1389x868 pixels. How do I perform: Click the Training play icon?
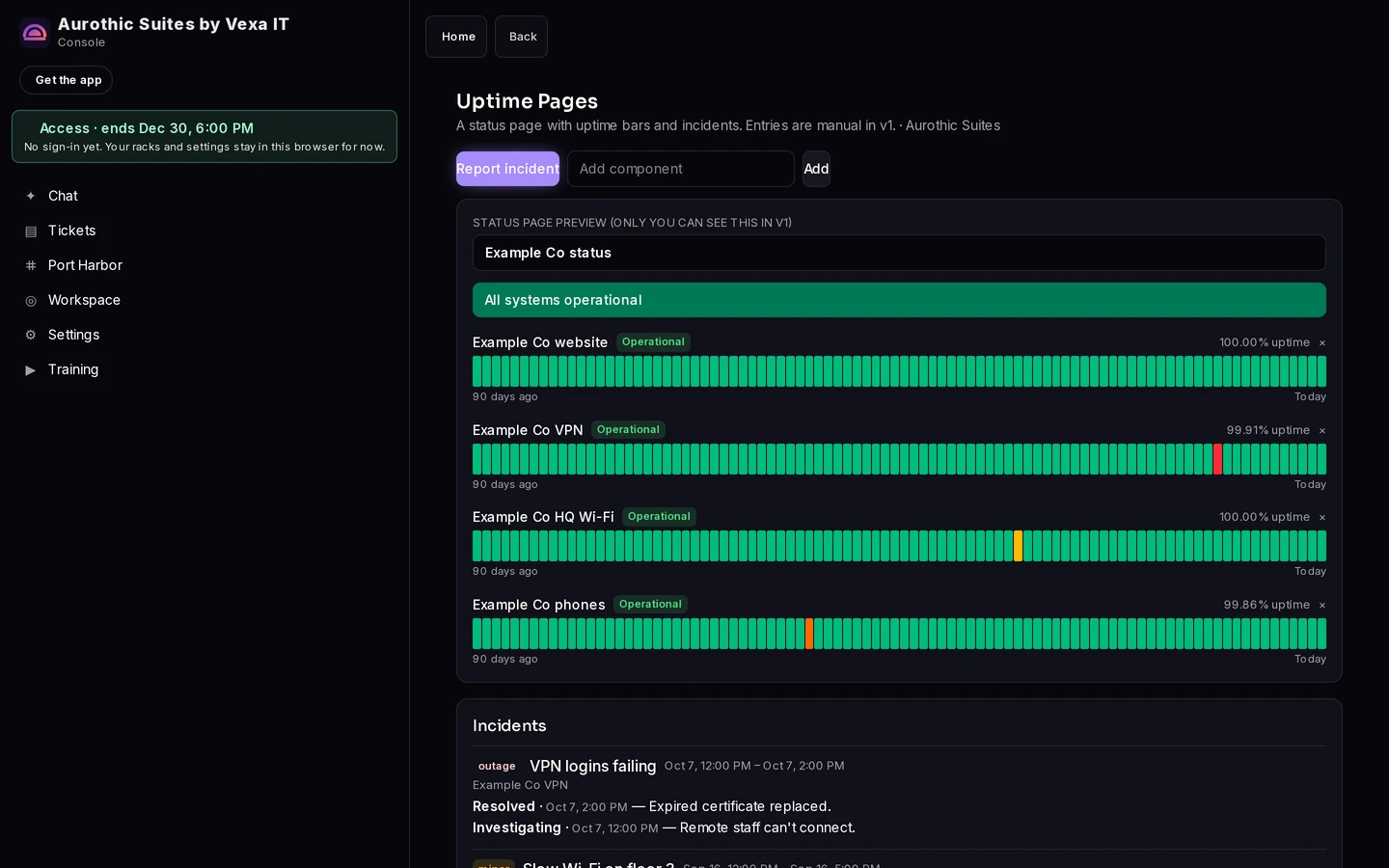click(31, 369)
